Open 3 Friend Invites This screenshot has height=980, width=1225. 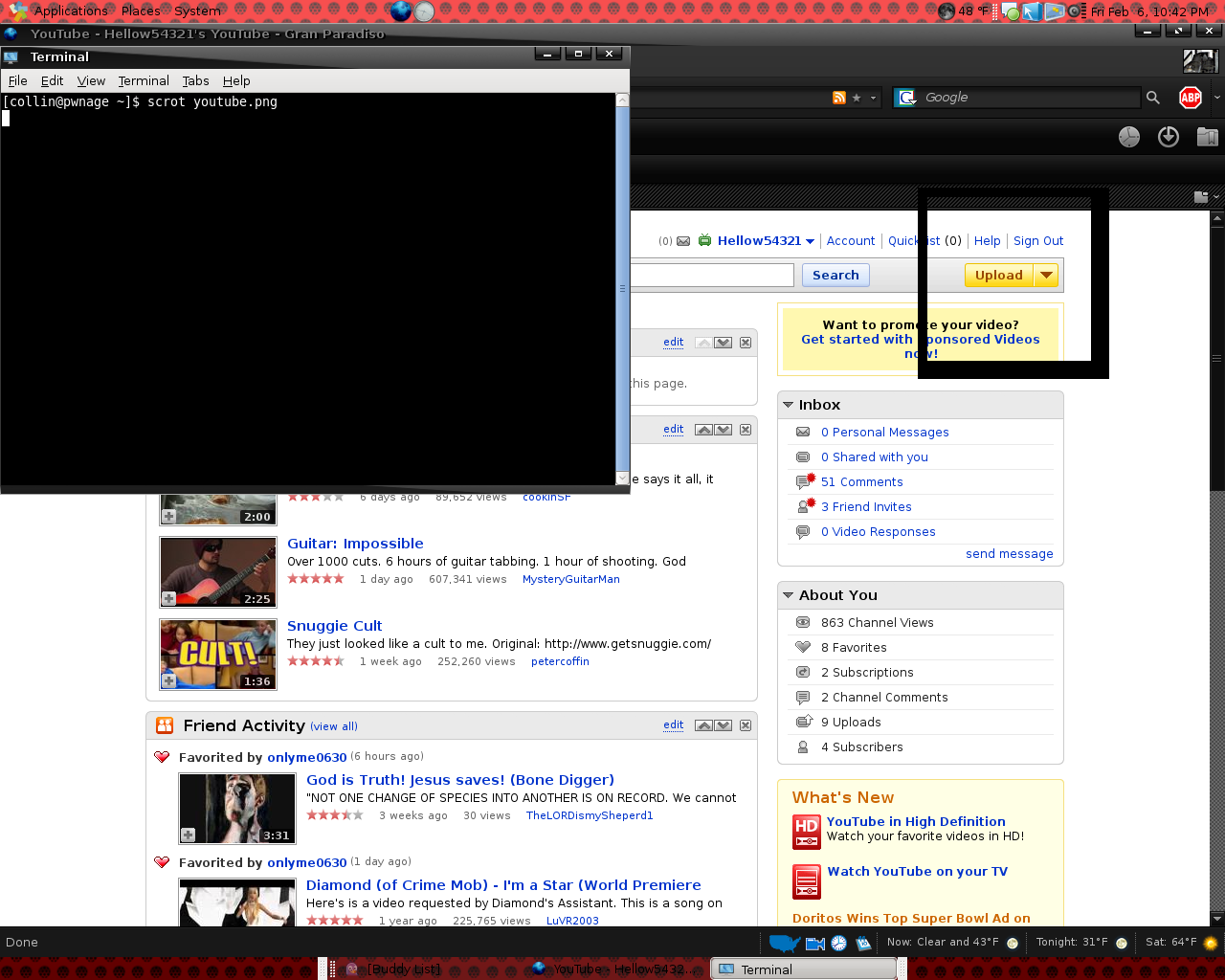pyautogui.click(x=866, y=507)
